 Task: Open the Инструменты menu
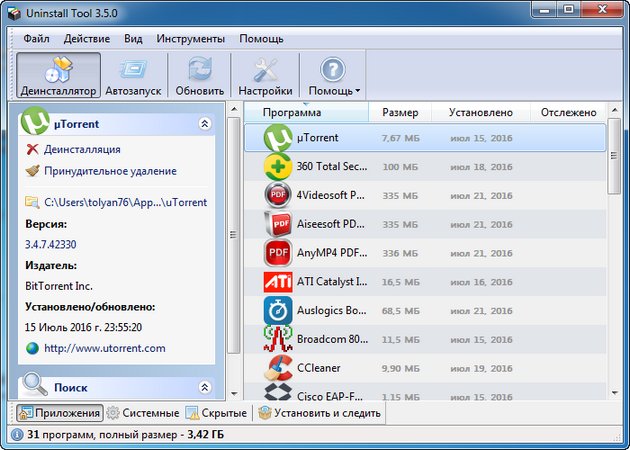(x=190, y=39)
